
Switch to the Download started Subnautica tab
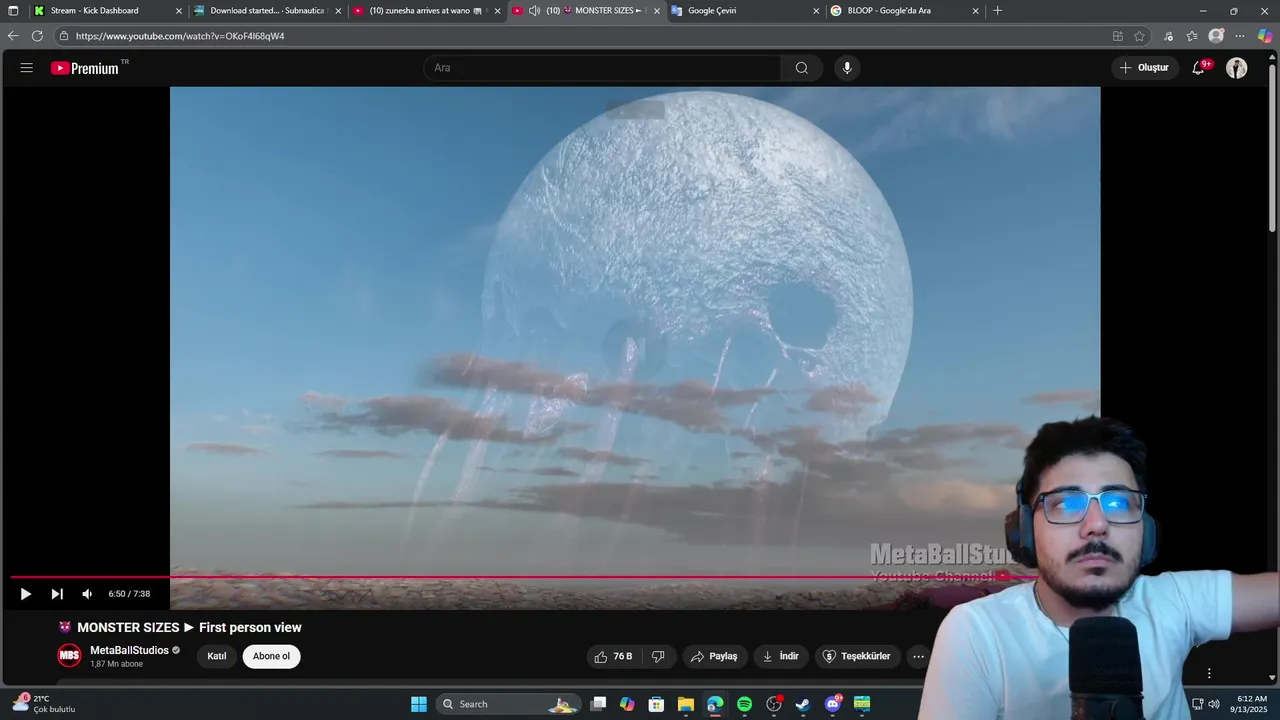[265, 11]
